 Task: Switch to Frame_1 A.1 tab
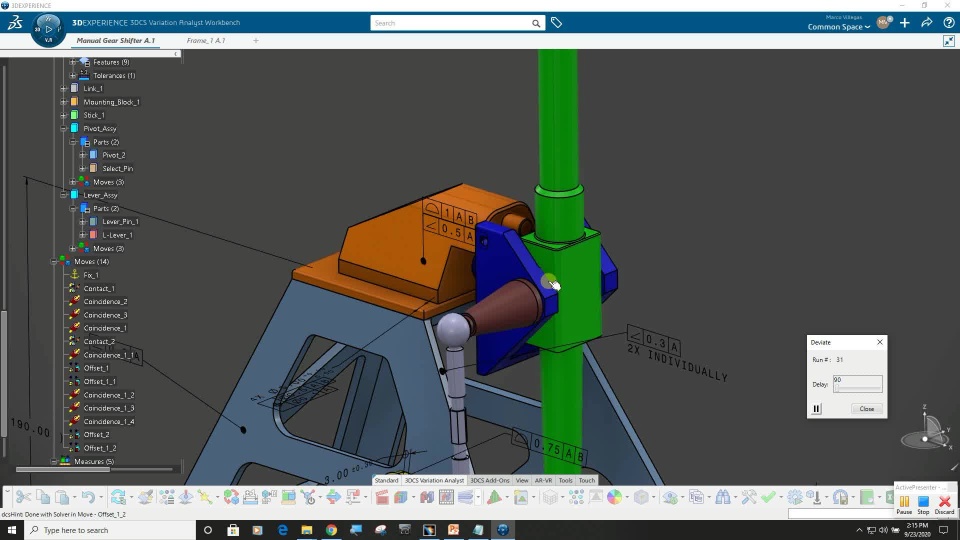(x=206, y=40)
